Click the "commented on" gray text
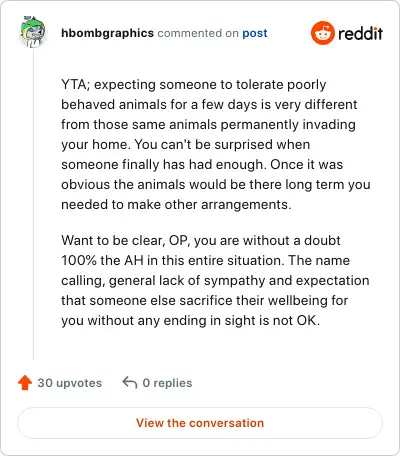This screenshot has width=400, height=456. pyautogui.click(x=198, y=33)
